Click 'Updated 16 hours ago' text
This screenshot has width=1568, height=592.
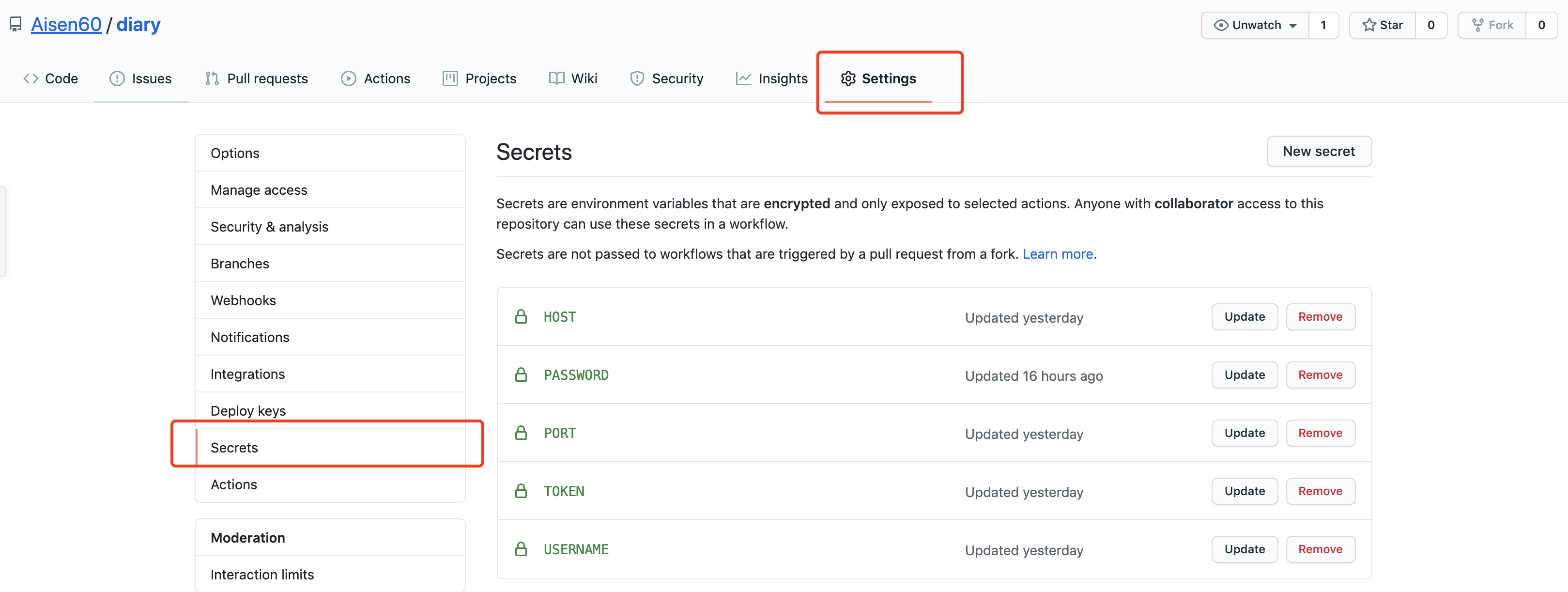pyautogui.click(x=1033, y=376)
